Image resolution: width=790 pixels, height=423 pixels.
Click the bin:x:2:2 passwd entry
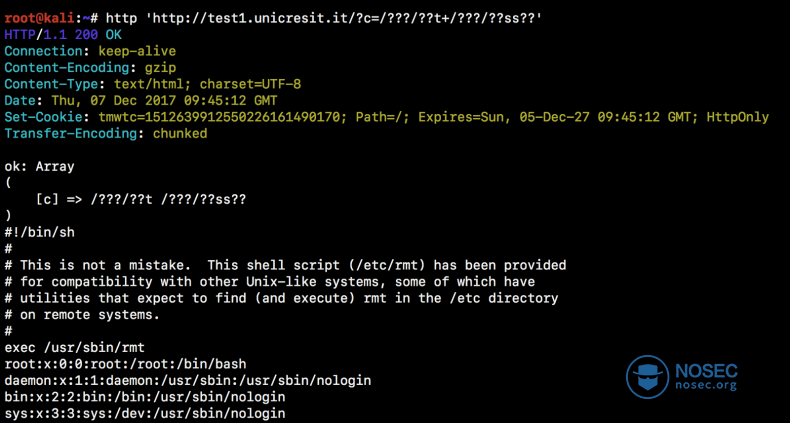pos(145,397)
